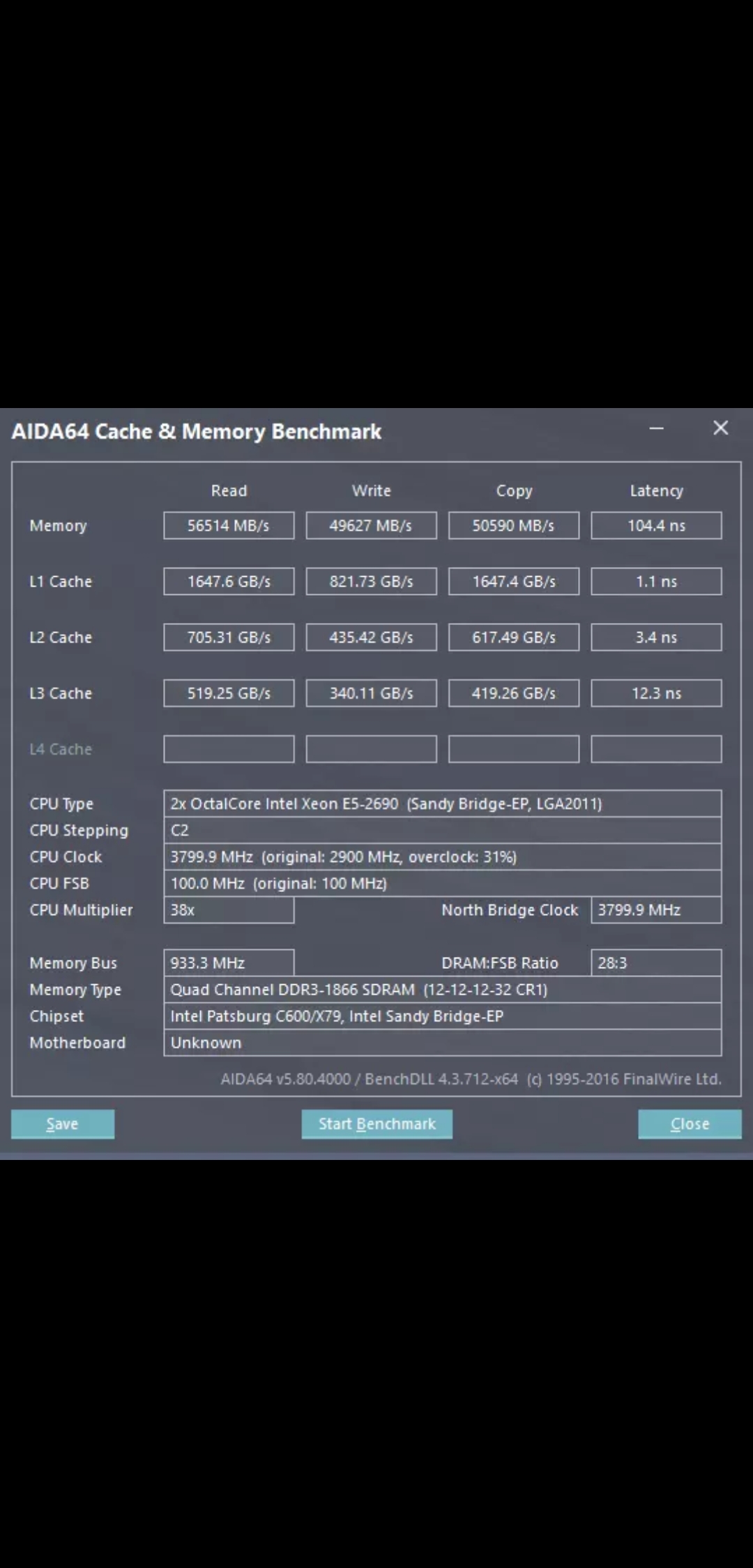Click L2 Cache Write 435.42 GB/s
The height and width of the screenshot is (1568, 753).
371,637
